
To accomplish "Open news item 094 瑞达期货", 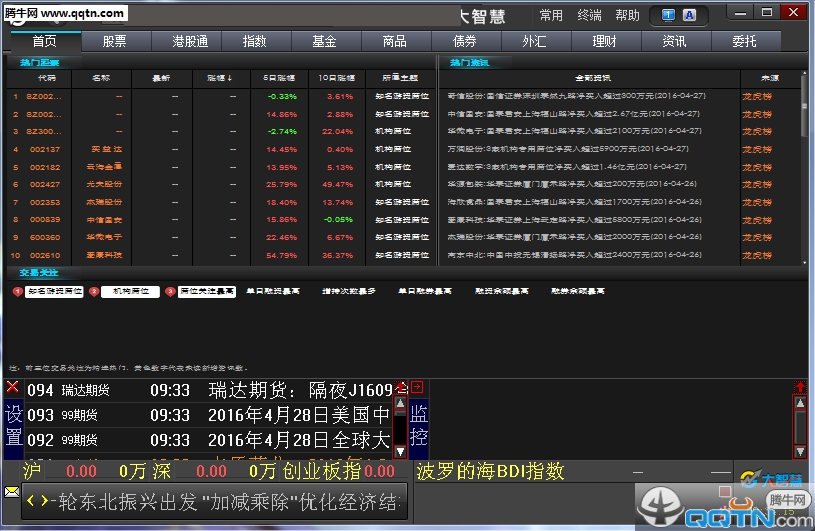I will click(209, 390).
